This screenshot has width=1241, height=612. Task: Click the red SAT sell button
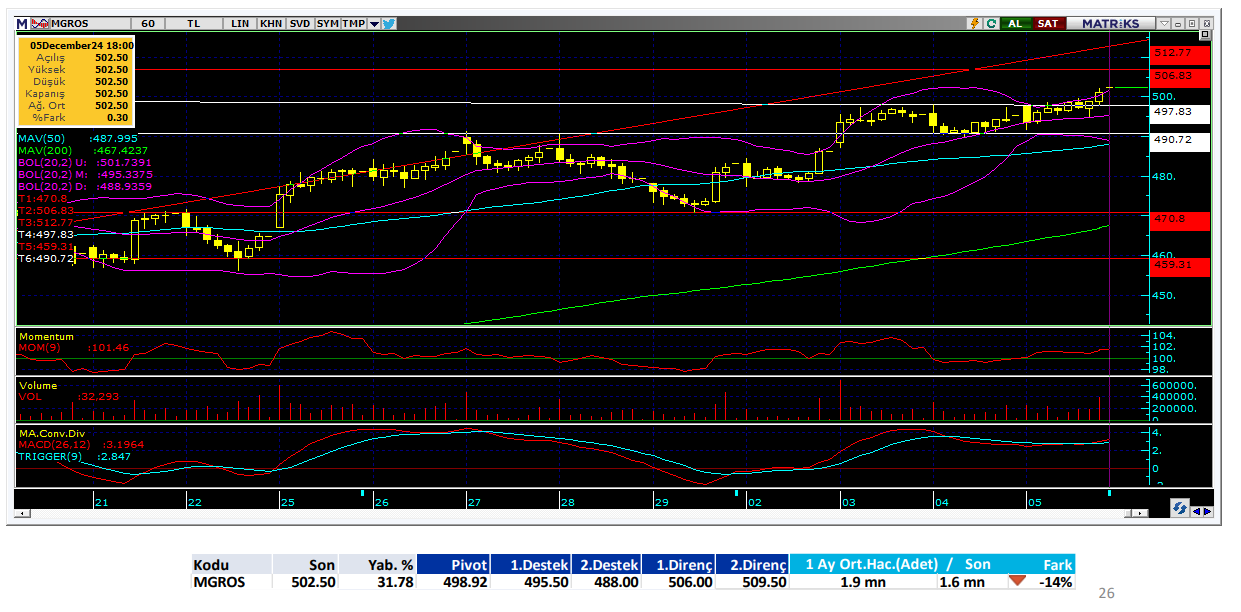(1047, 23)
